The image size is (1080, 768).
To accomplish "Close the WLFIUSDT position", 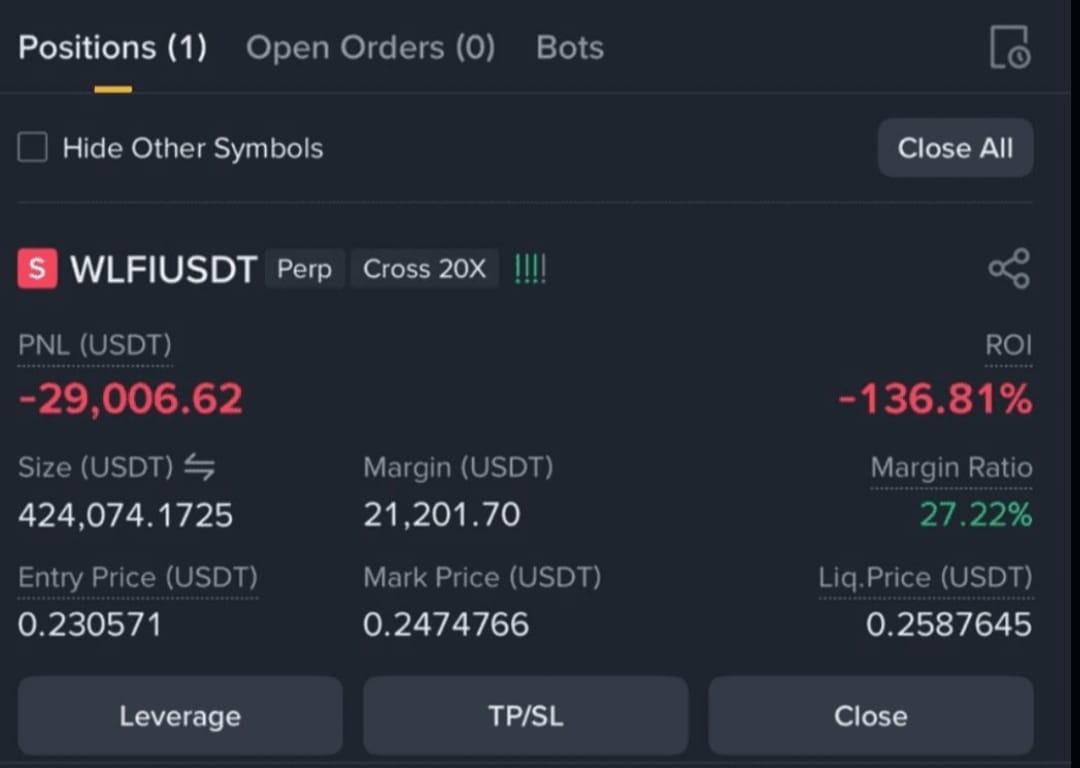I will (x=871, y=716).
